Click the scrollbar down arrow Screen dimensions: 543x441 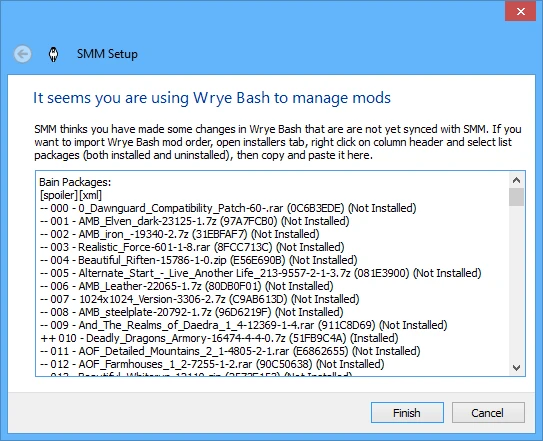pyautogui.click(x=517, y=367)
